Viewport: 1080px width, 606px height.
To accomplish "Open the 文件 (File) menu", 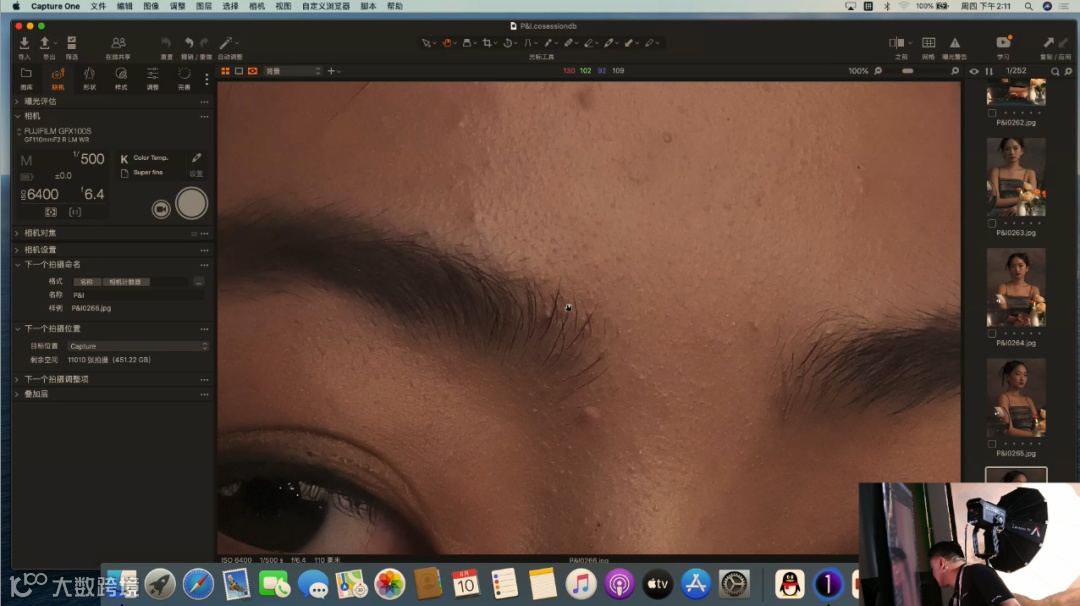I will (98, 6).
